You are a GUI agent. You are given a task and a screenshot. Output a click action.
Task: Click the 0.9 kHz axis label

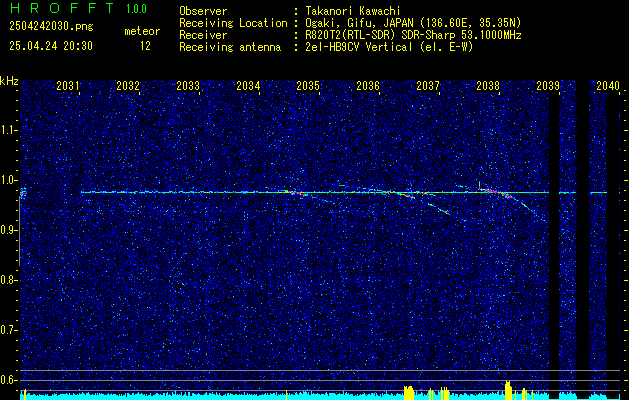[9, 230]
